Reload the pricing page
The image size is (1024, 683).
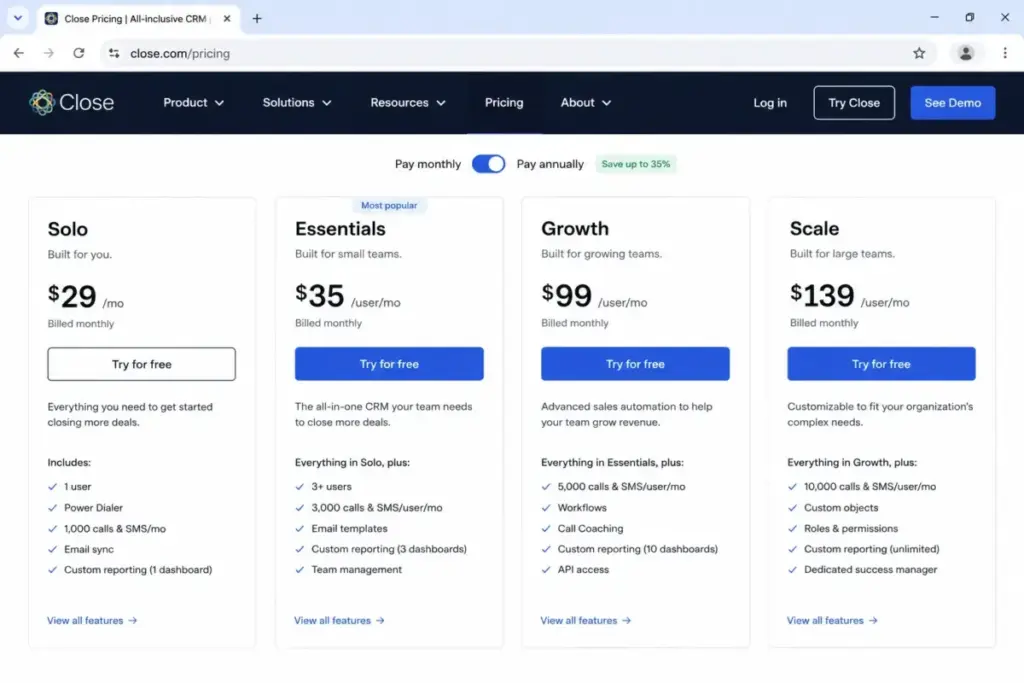point(78,53)
